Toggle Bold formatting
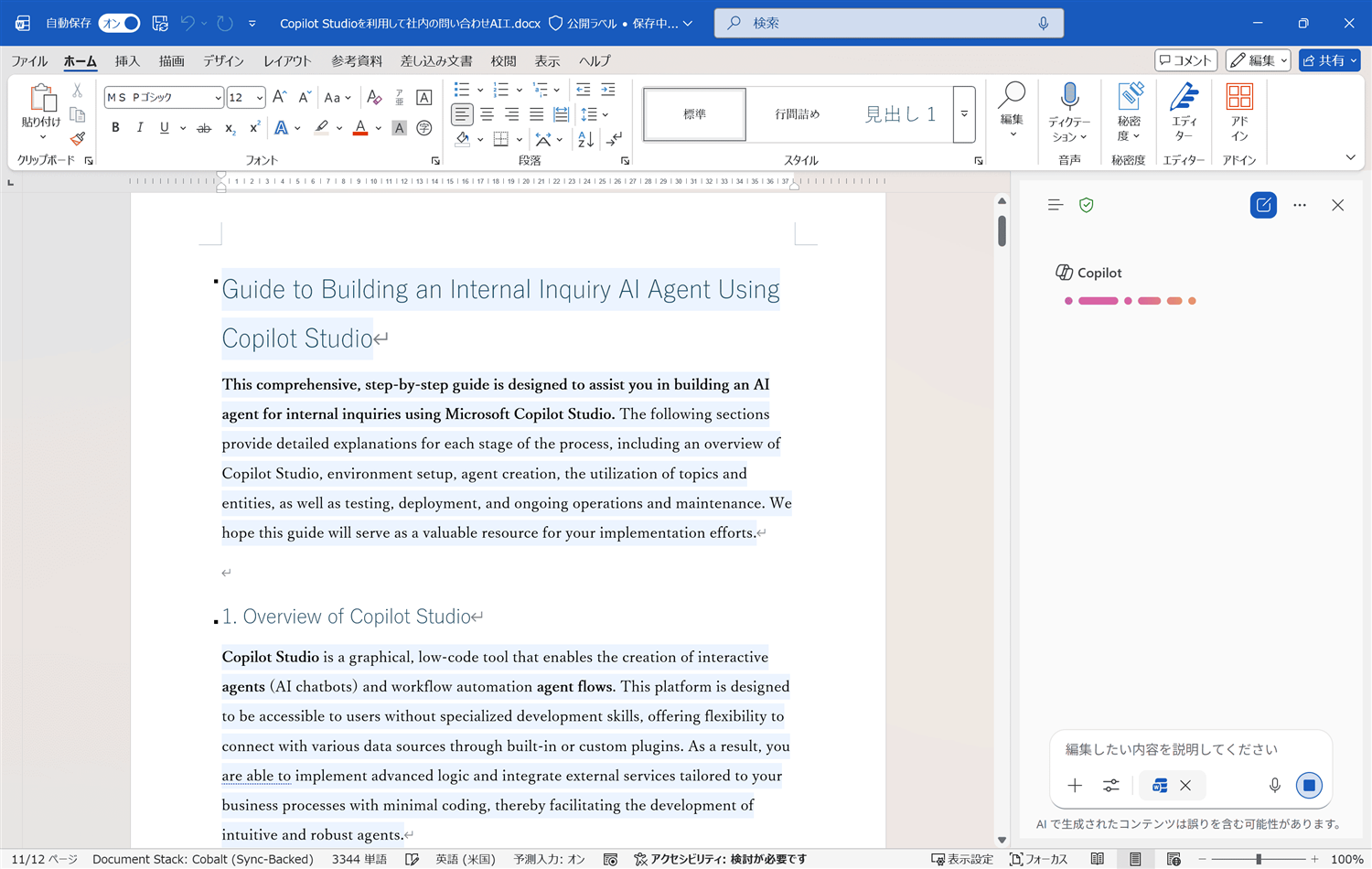 (x=115, y=128)
